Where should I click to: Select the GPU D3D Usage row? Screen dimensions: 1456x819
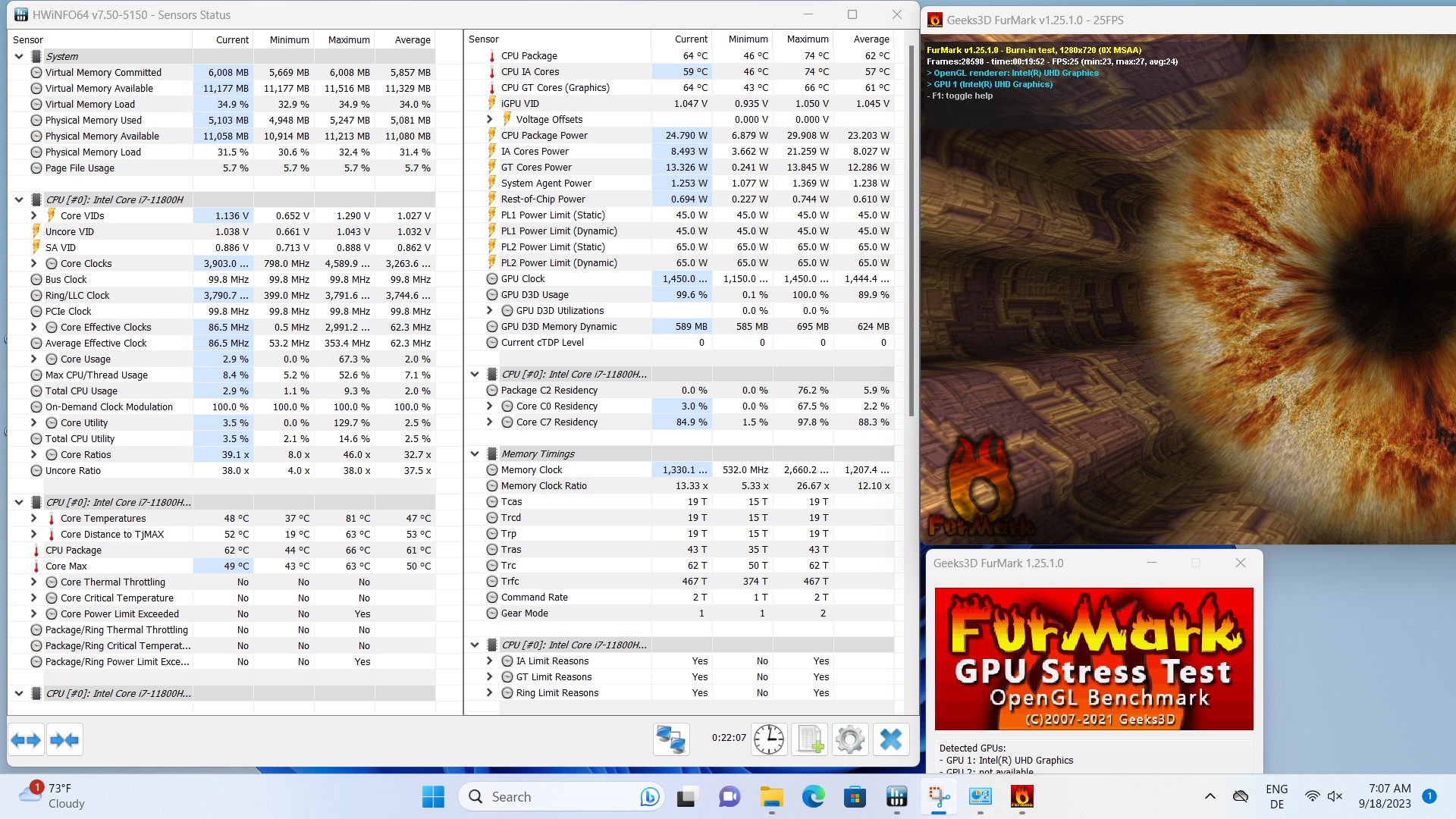pyautogui.click(x=679, y=294)
